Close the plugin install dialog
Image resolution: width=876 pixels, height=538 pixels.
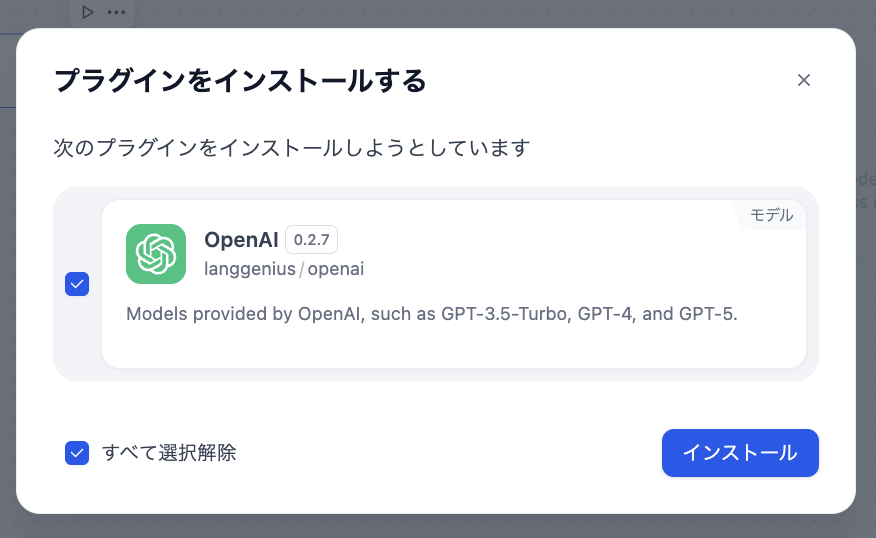[x=803, y=81]
